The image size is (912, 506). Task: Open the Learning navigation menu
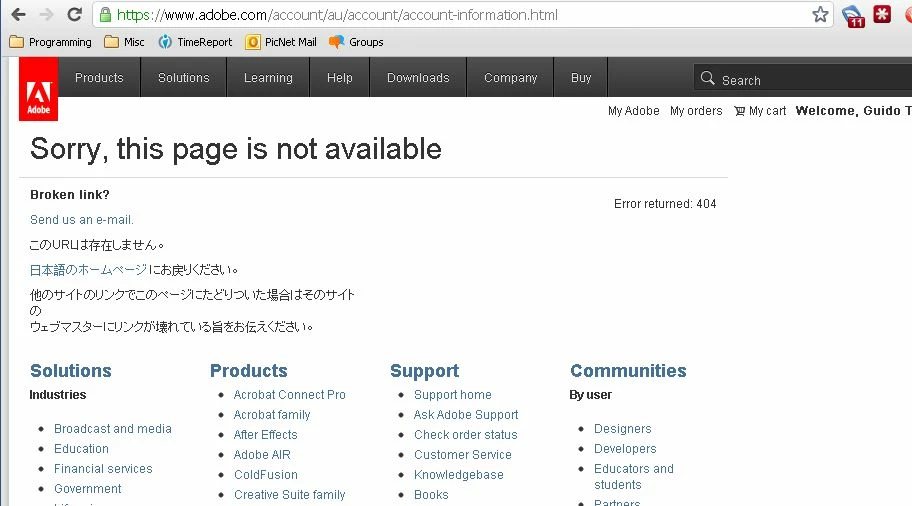268,77
